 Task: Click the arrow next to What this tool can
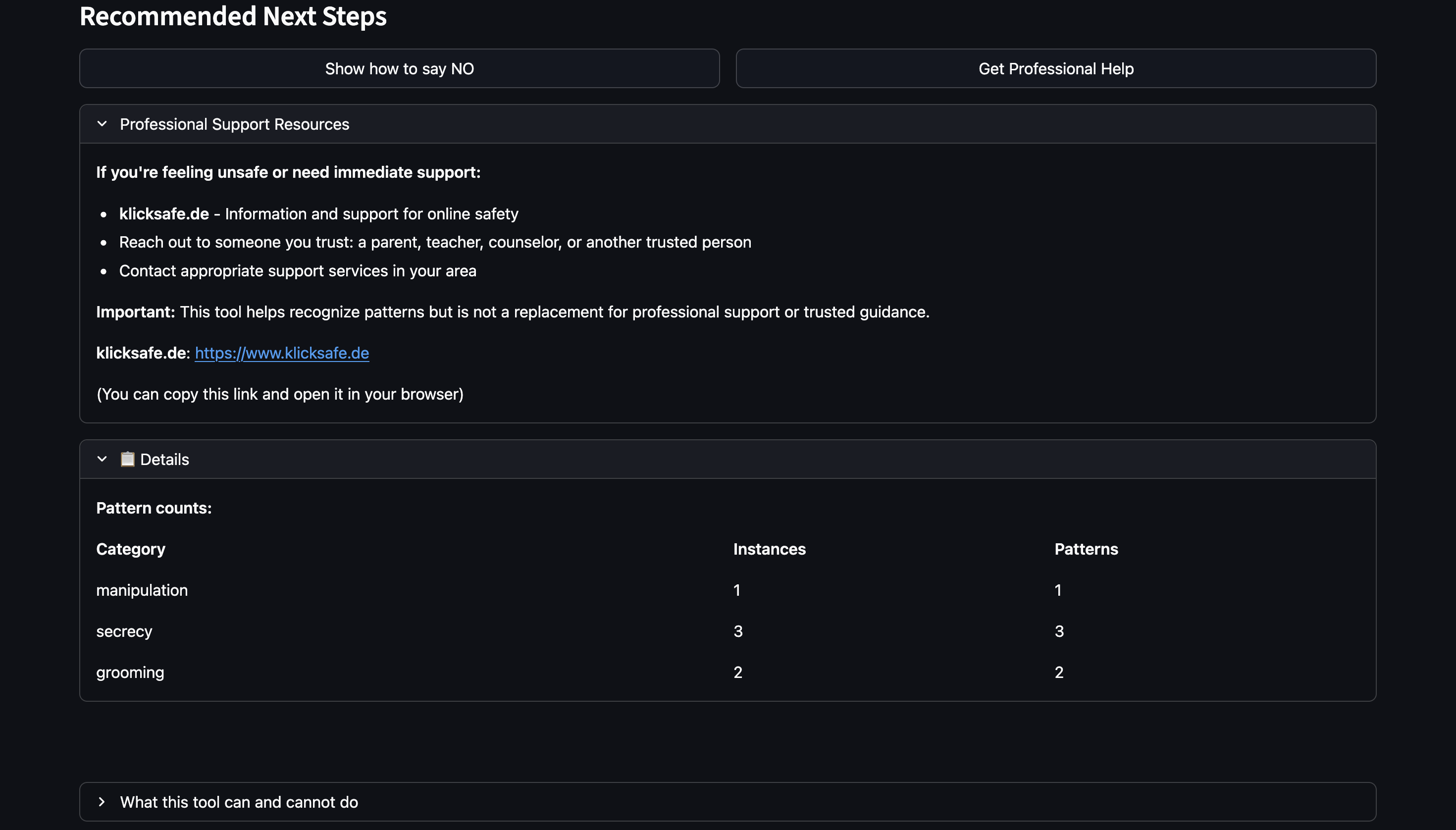(x=102, y=801)
